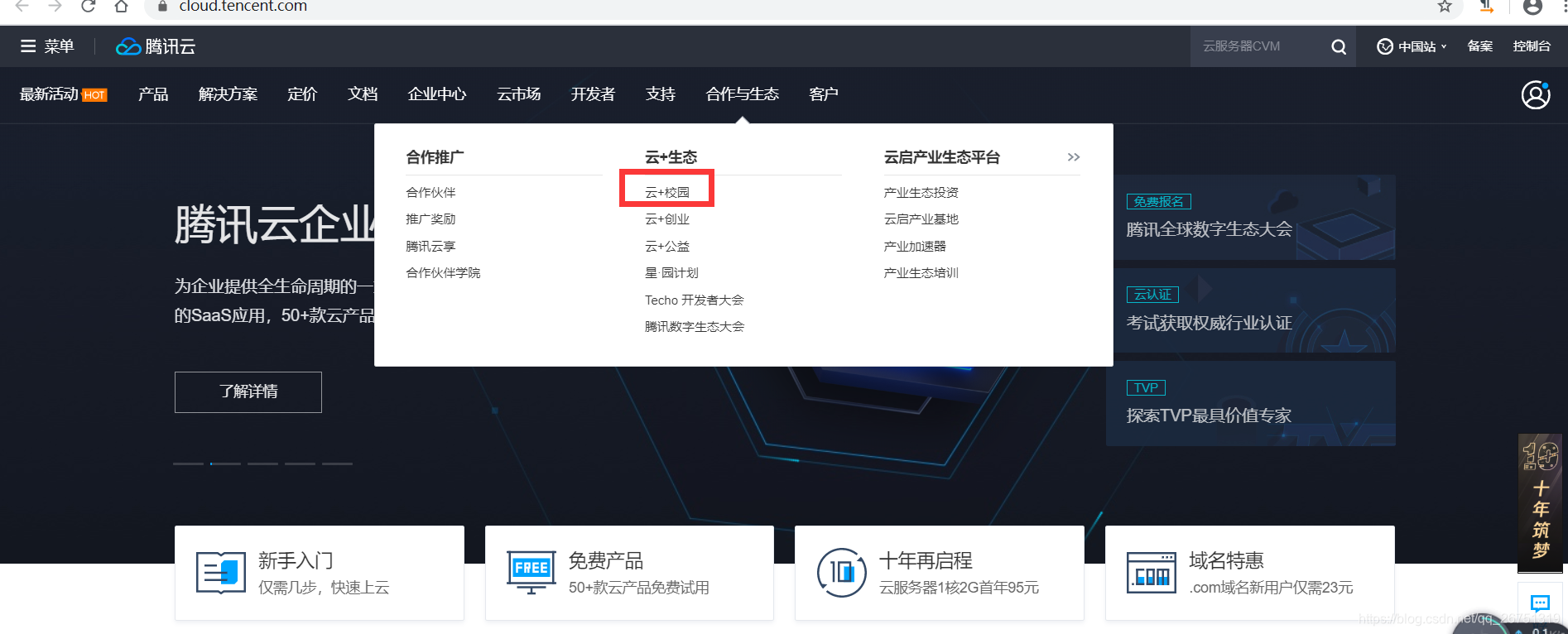Click the 十年再启程 circular icon
This screenshot has width=1568, height=634.
841,573
